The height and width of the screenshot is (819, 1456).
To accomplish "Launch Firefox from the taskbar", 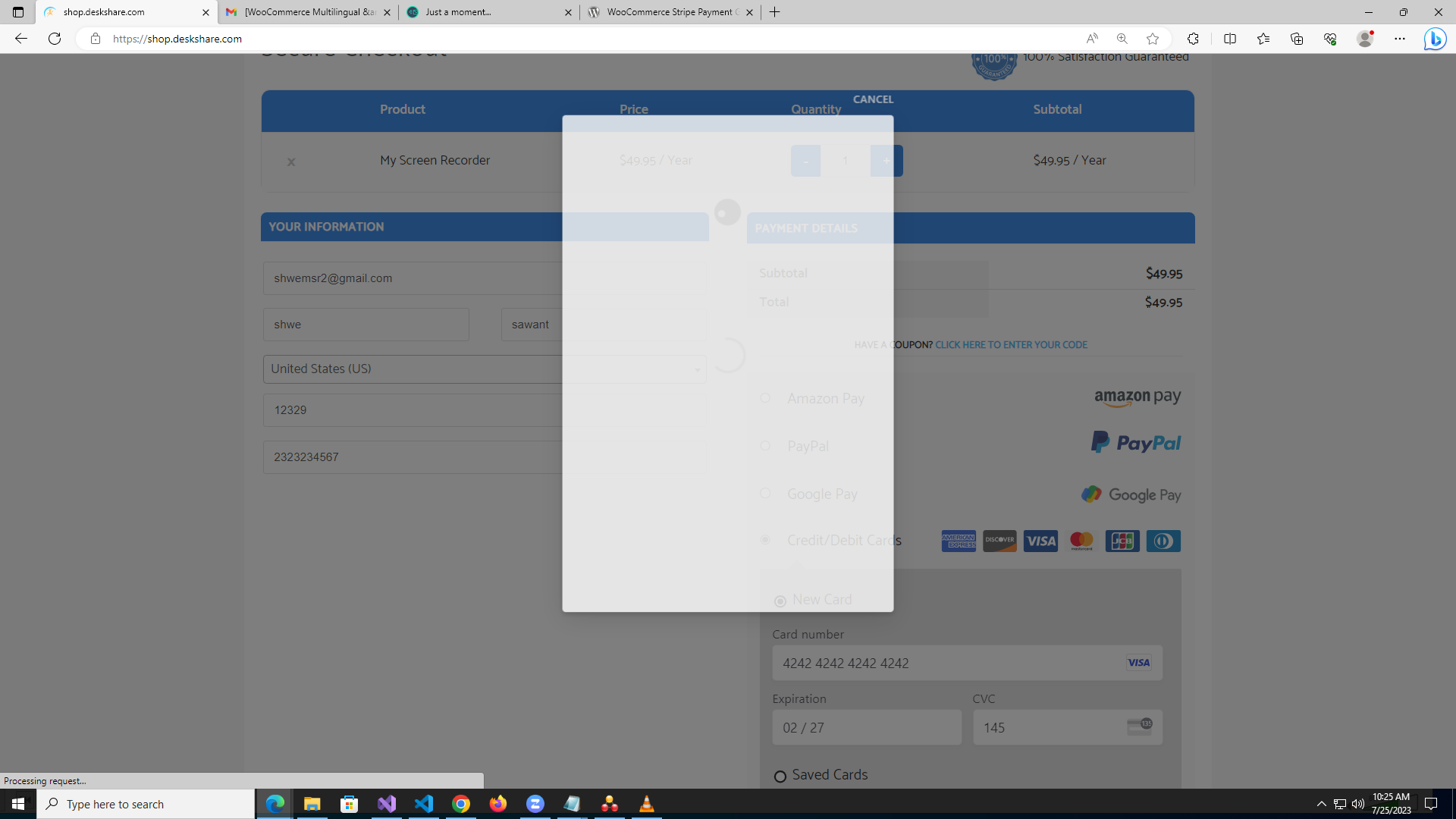I will click(x=497, y=804).
